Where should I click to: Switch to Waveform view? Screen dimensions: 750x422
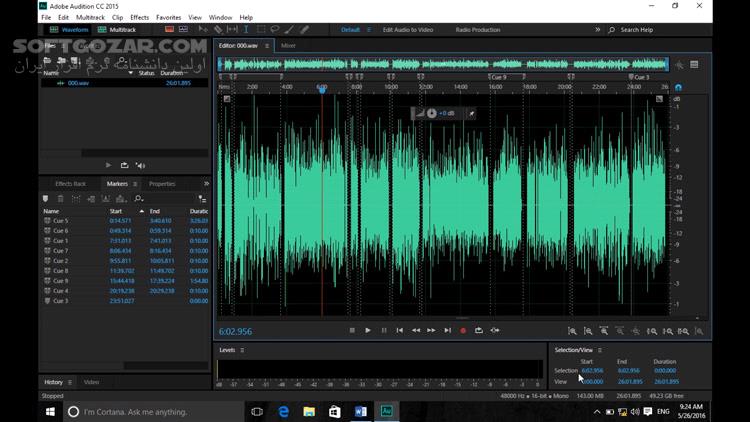coord(69,30)
